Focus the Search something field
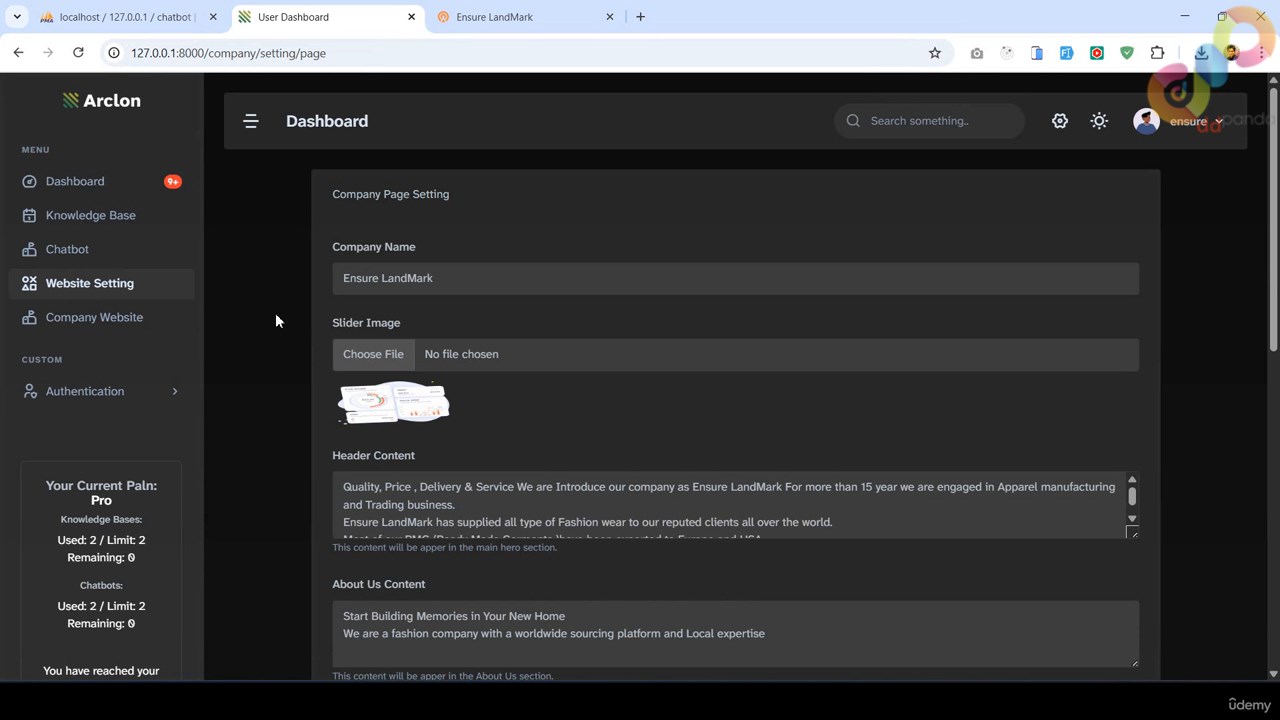Image resolution: width=1280 pixels, height=720 pixels. (x=929, y=121)
